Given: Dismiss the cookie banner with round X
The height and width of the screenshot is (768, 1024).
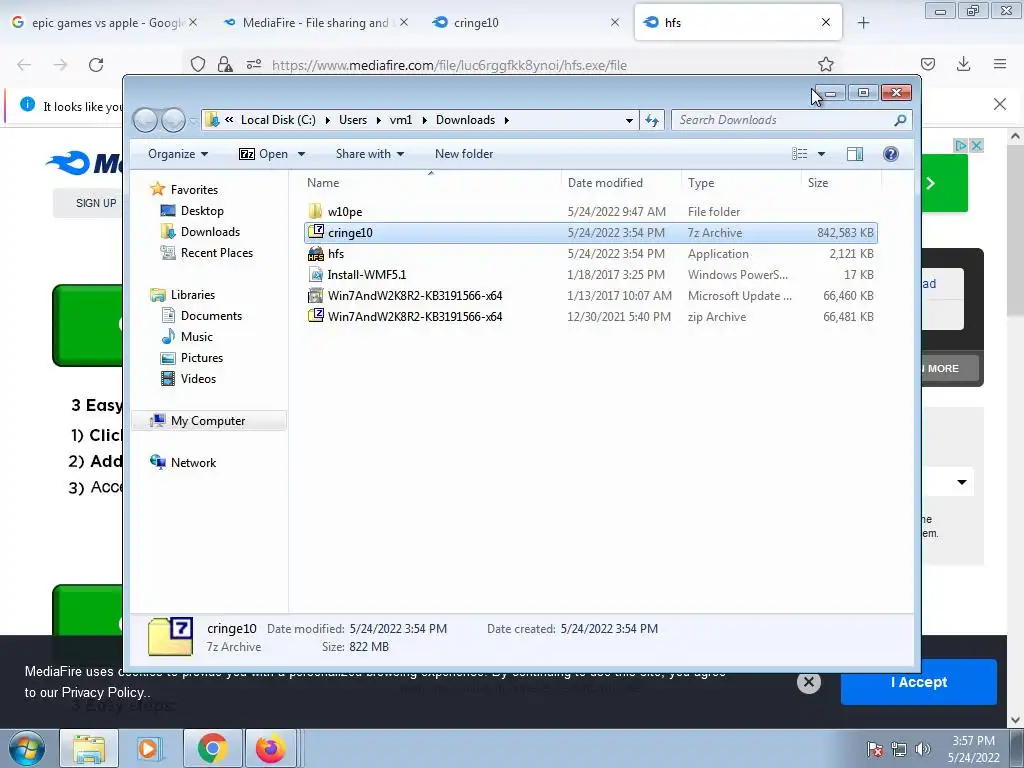Looking at the screenshot, I should [808, 682].
